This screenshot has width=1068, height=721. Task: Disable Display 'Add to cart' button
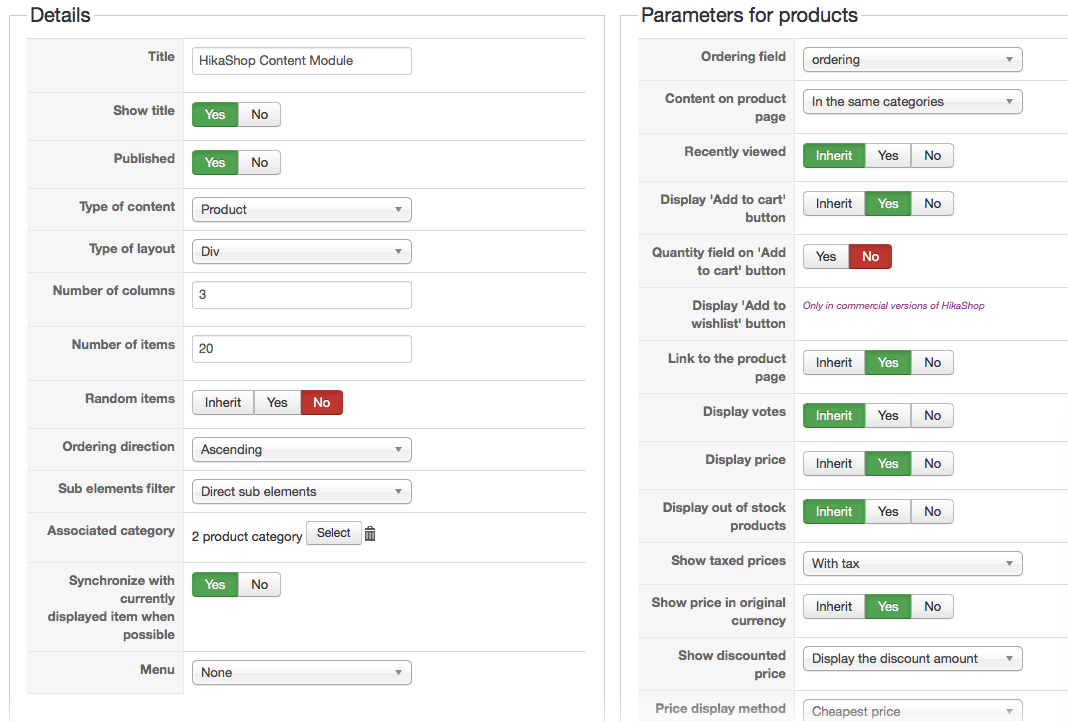point(932,204)
